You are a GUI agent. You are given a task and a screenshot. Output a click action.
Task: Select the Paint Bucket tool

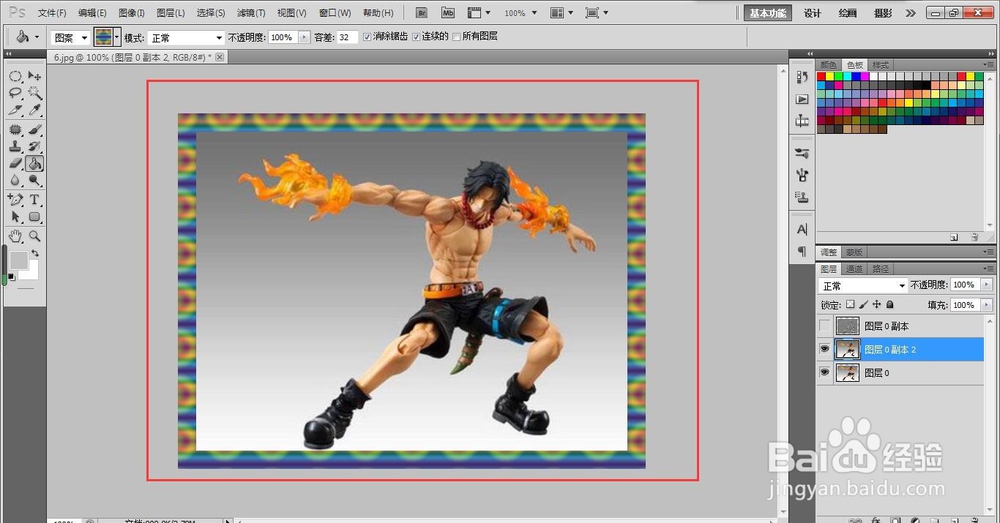point(34,164)
